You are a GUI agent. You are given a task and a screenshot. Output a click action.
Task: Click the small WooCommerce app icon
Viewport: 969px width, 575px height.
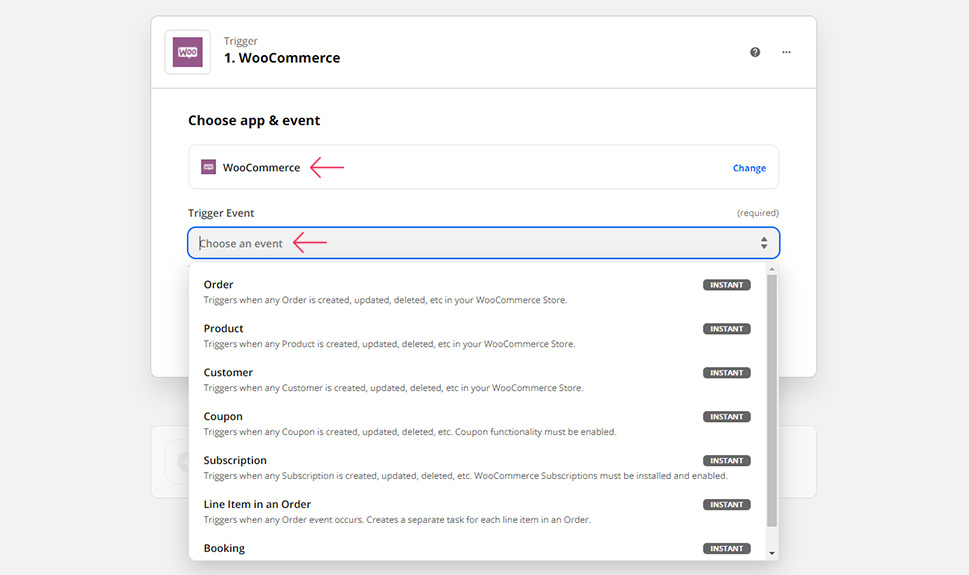pos(208,167)
